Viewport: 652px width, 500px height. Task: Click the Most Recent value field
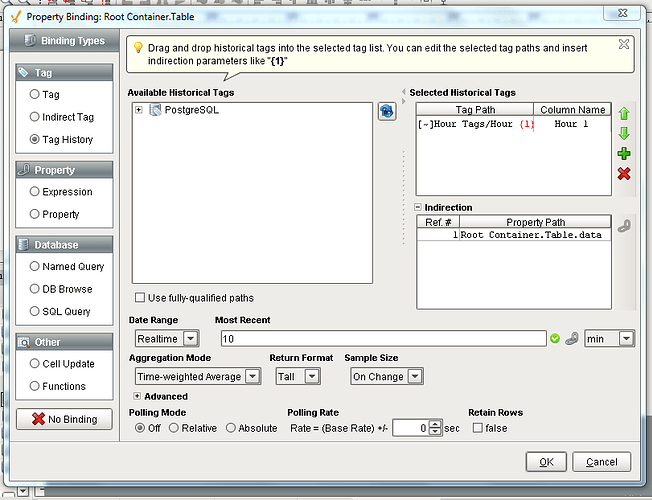tap(383, 339)
